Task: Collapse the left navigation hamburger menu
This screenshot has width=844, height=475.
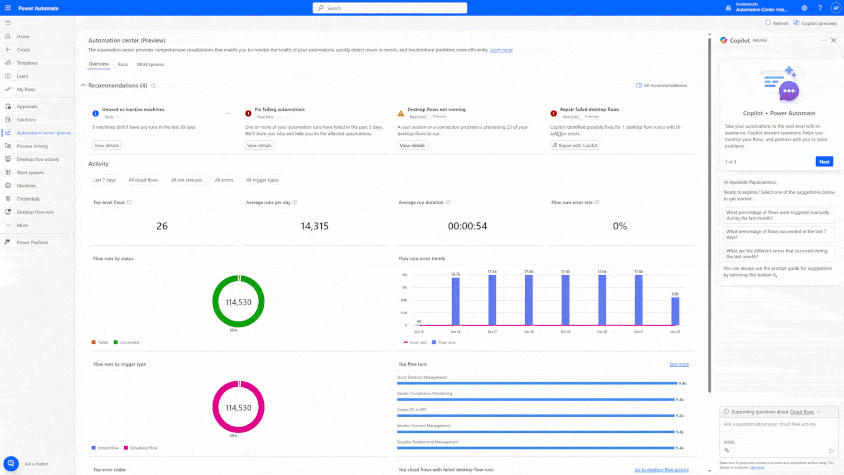Action: click(9, 22)
